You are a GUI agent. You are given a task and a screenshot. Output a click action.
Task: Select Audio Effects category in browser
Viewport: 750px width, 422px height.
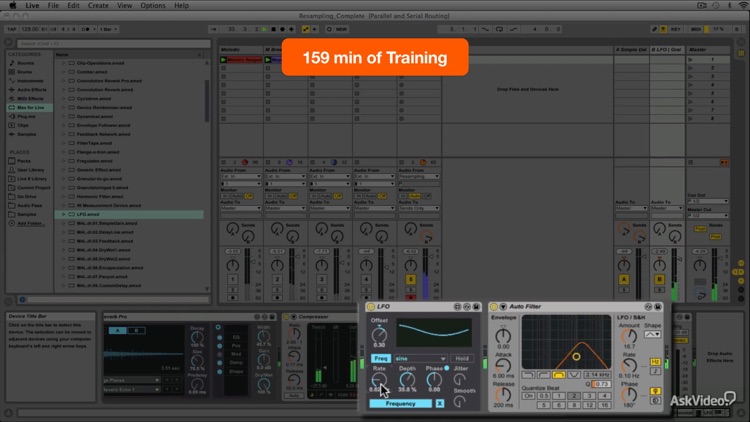pyautogui.click(x=28, y=89)
